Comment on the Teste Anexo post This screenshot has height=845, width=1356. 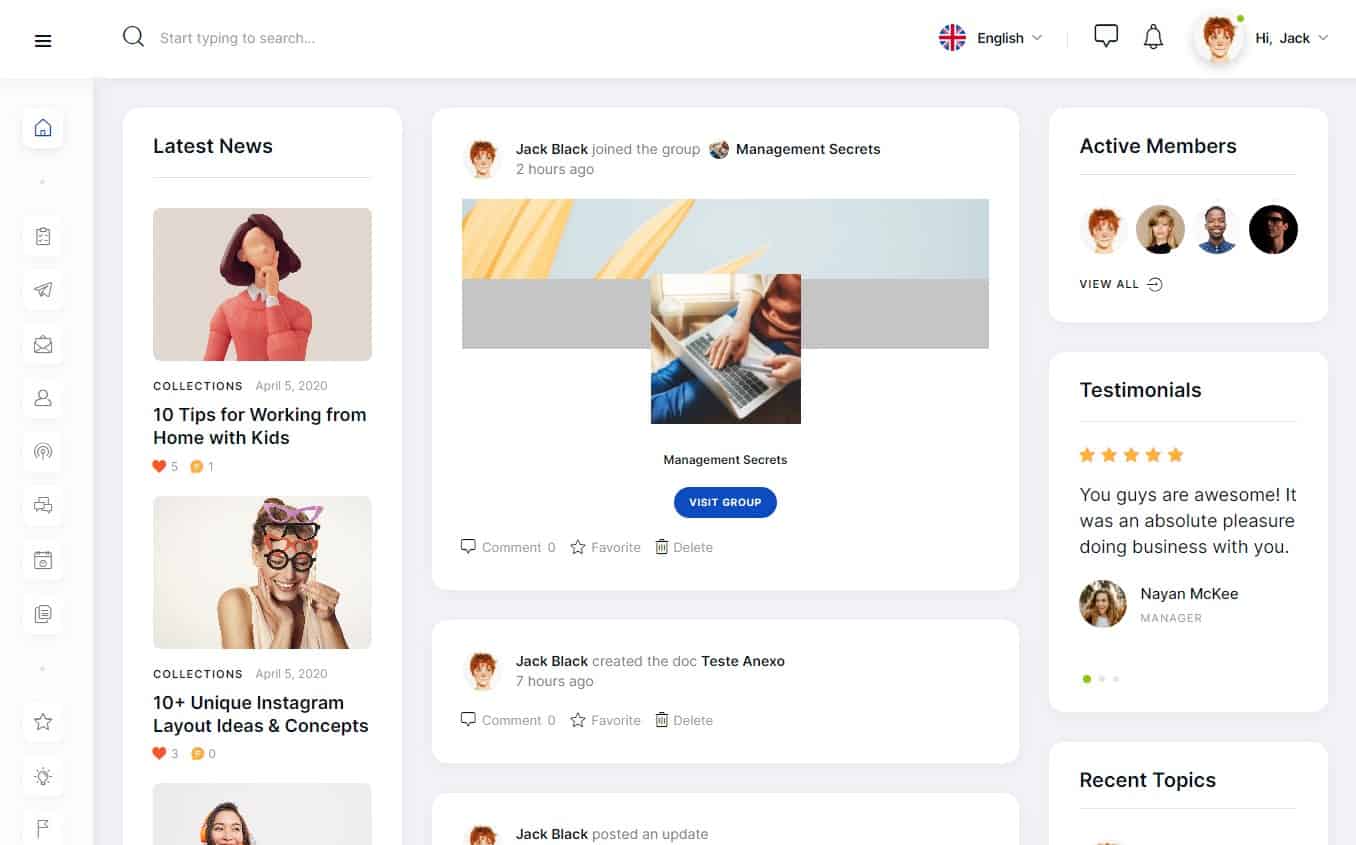(508, 720)
